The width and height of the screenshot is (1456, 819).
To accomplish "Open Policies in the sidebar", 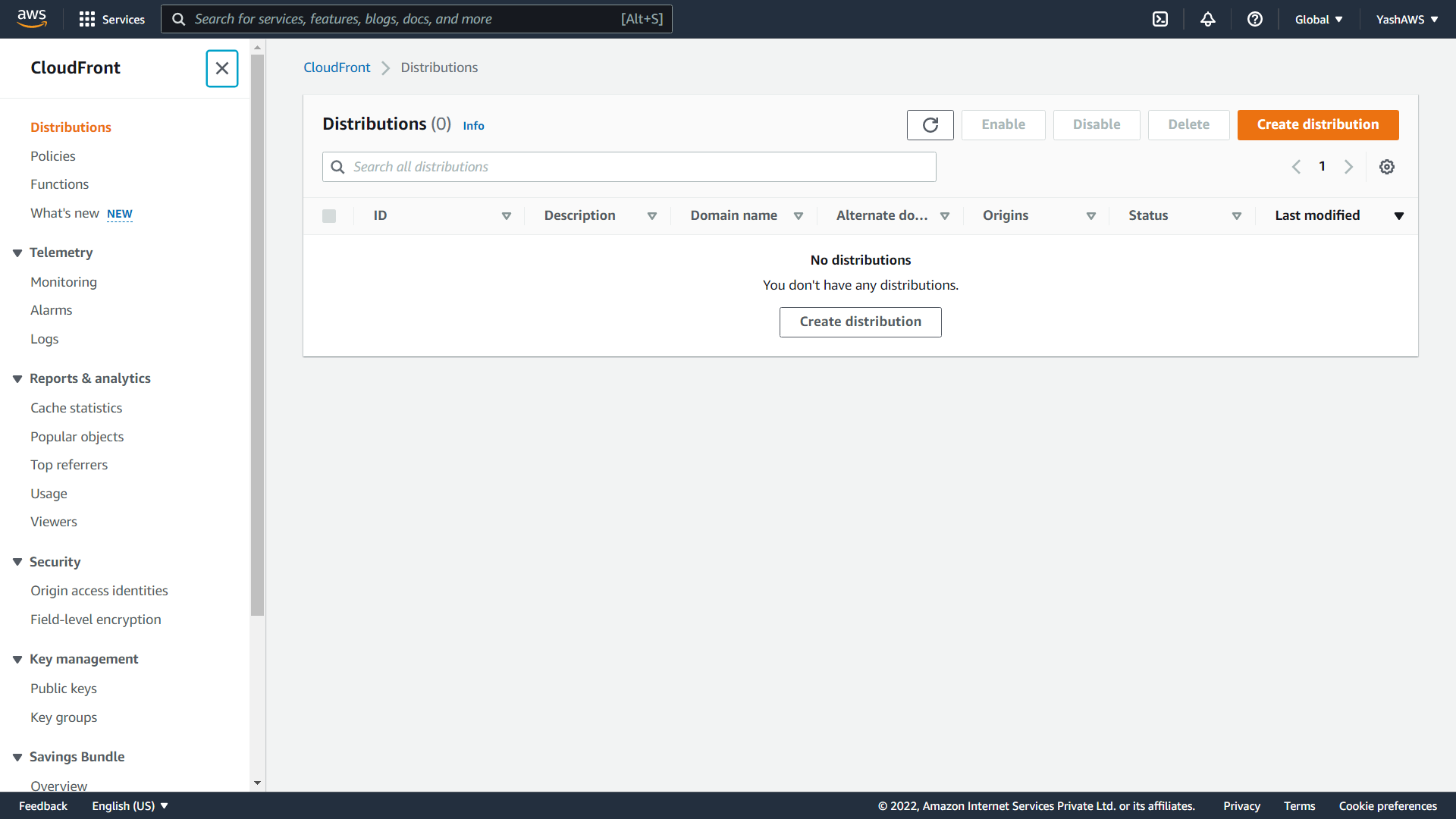I will click(x=53, y=156).
